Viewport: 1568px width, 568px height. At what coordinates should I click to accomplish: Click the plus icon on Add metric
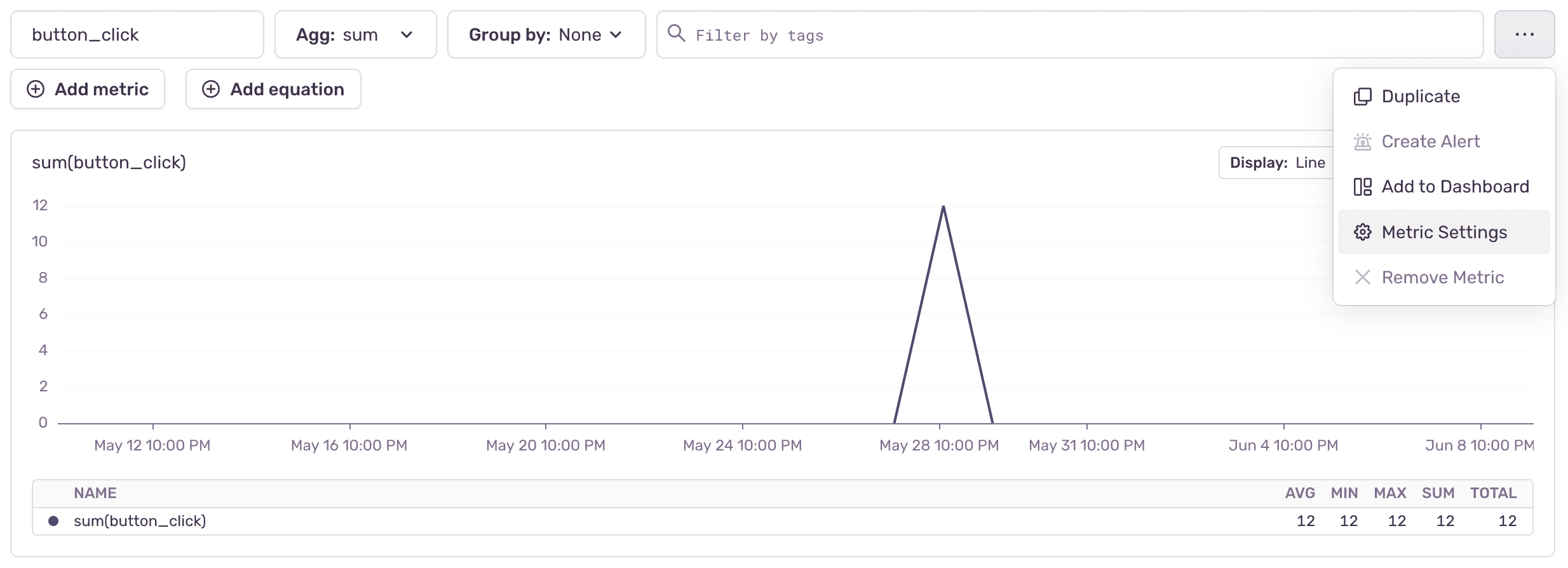point(36,90)
